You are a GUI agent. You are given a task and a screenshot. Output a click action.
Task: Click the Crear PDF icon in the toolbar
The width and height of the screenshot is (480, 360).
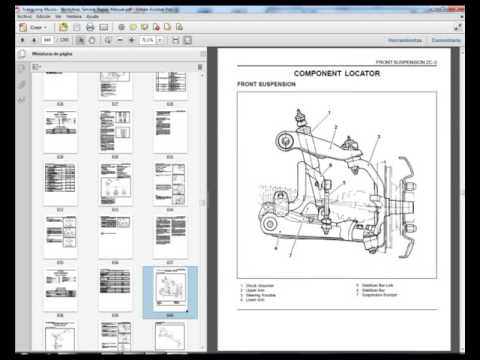click(x=23, y=27)
